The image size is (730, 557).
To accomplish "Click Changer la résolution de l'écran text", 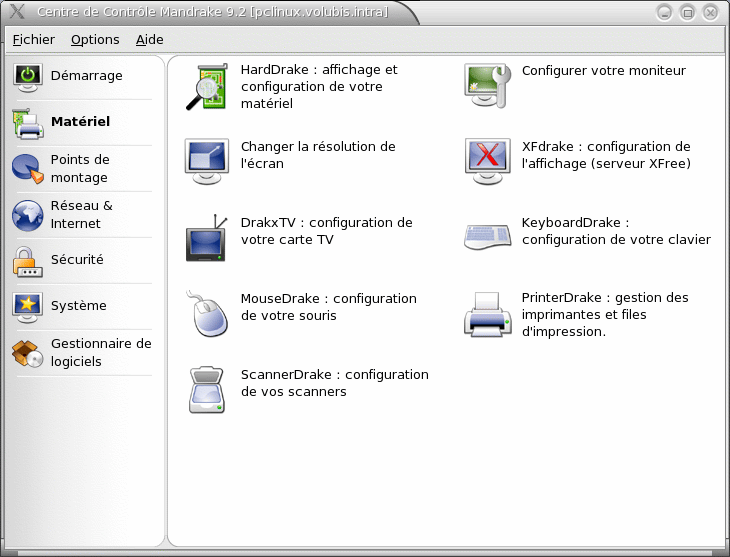I will click(318, 155).
